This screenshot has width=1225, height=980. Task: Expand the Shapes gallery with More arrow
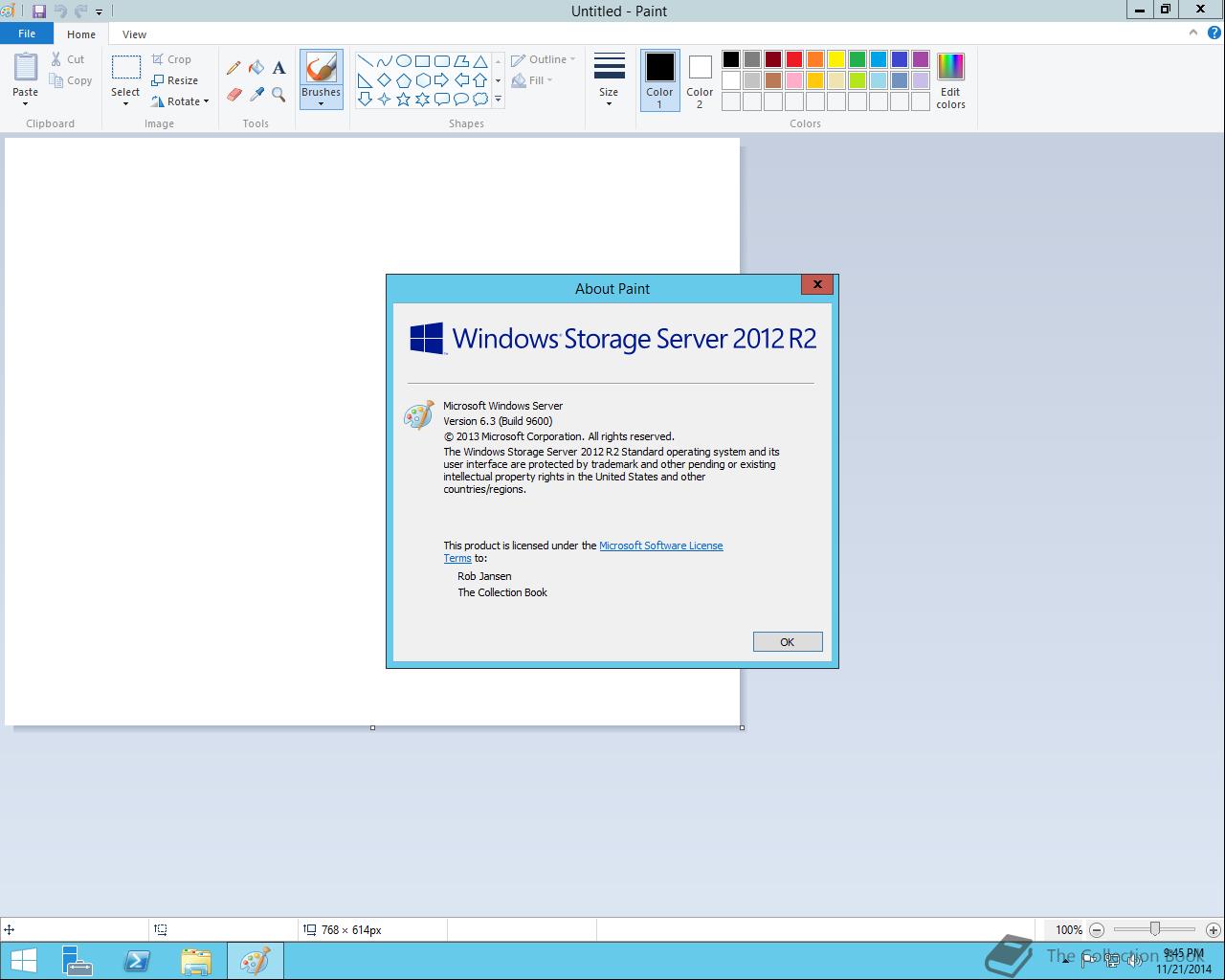coord(498,100)
